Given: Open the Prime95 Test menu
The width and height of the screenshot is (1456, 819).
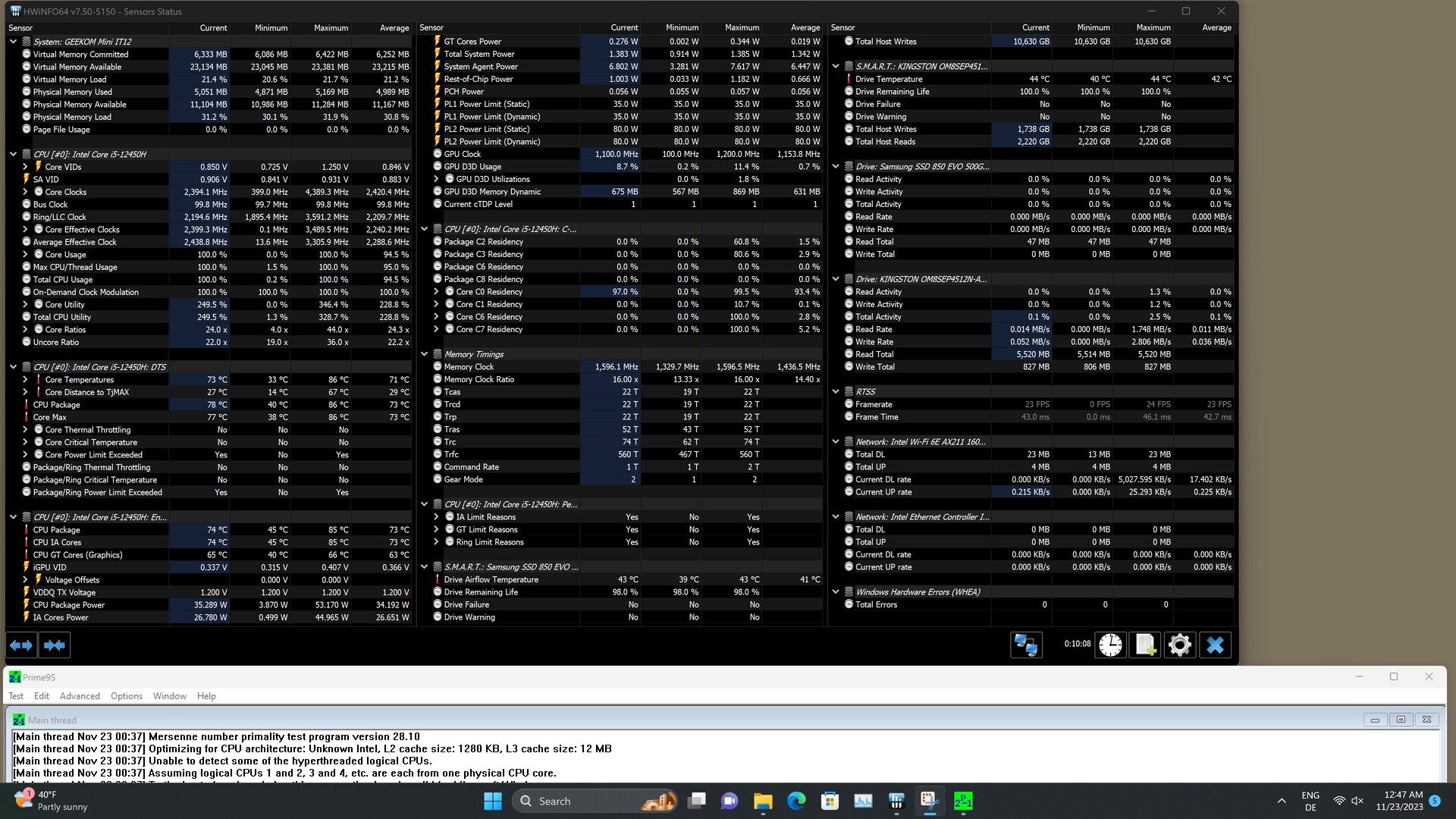Looking at the screenshot, I should point(16,696).
